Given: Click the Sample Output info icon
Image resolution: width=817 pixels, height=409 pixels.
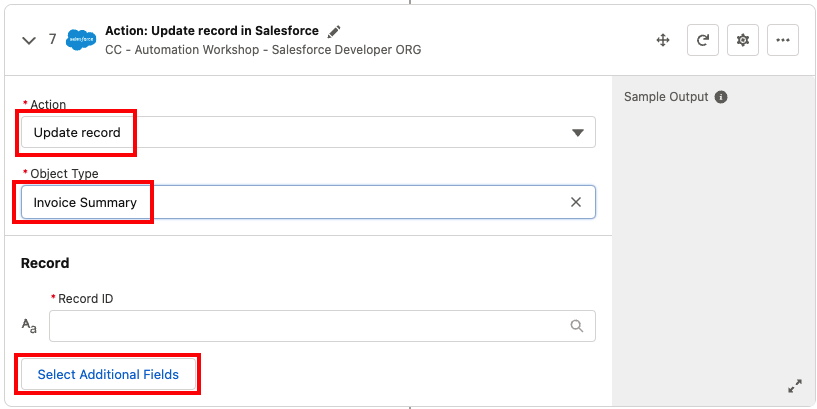Looking at the screenshot, I should [721, 97].
